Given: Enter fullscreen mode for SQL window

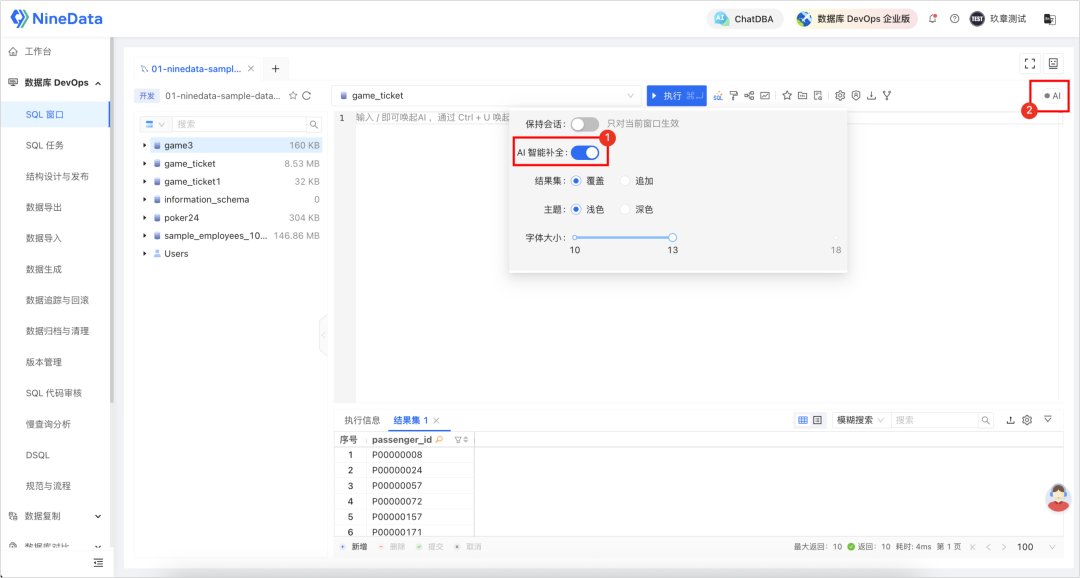Looking at the screenshot, I should tap(1030, 64).
